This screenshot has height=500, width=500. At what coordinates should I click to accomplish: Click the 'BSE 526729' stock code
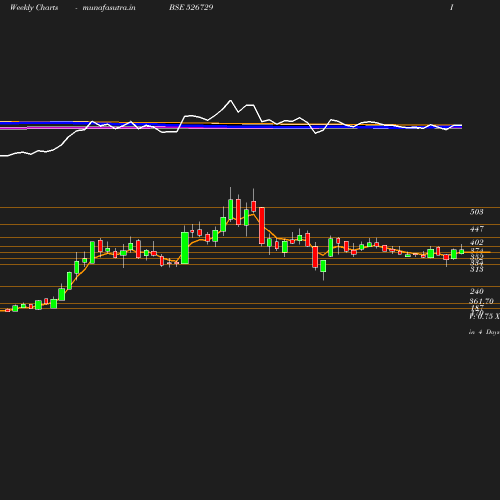click(x=191, y=7)
